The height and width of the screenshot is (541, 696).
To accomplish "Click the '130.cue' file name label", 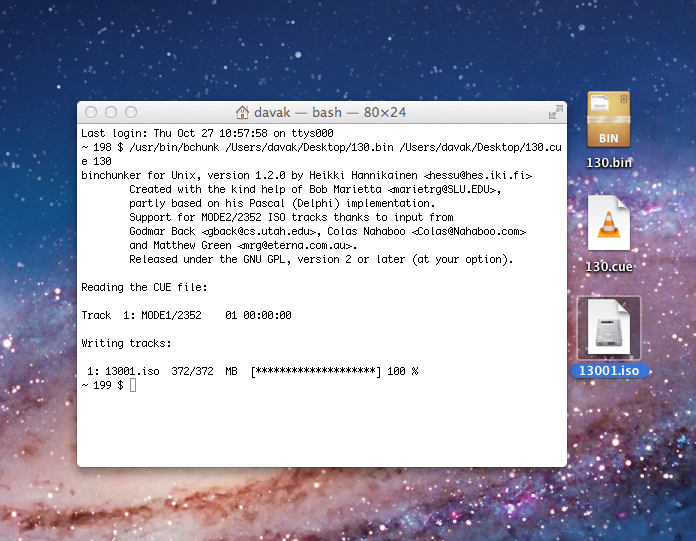I will click(609, 267).
